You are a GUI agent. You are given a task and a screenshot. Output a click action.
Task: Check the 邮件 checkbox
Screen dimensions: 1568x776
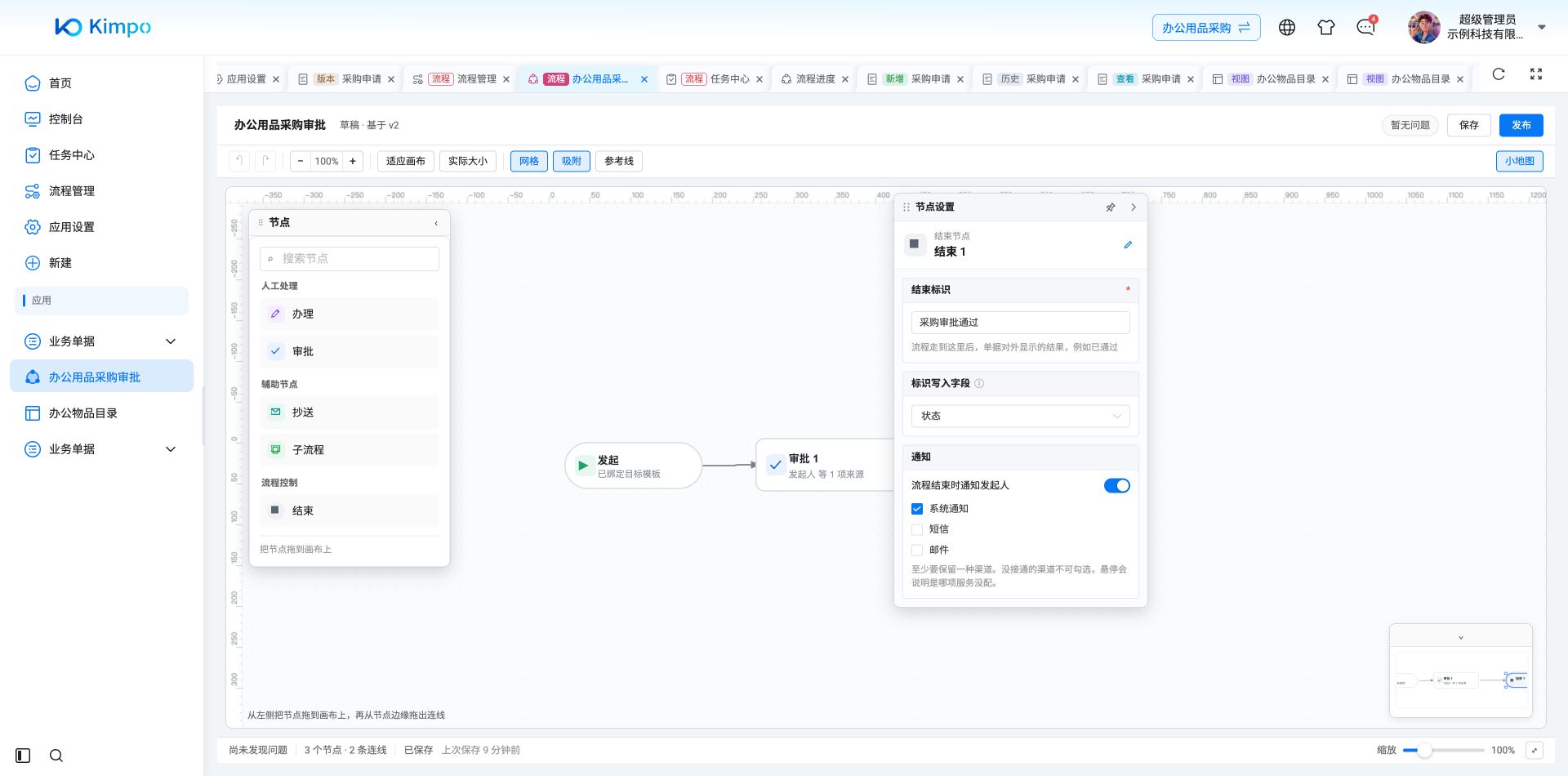[x=917, y=550]
